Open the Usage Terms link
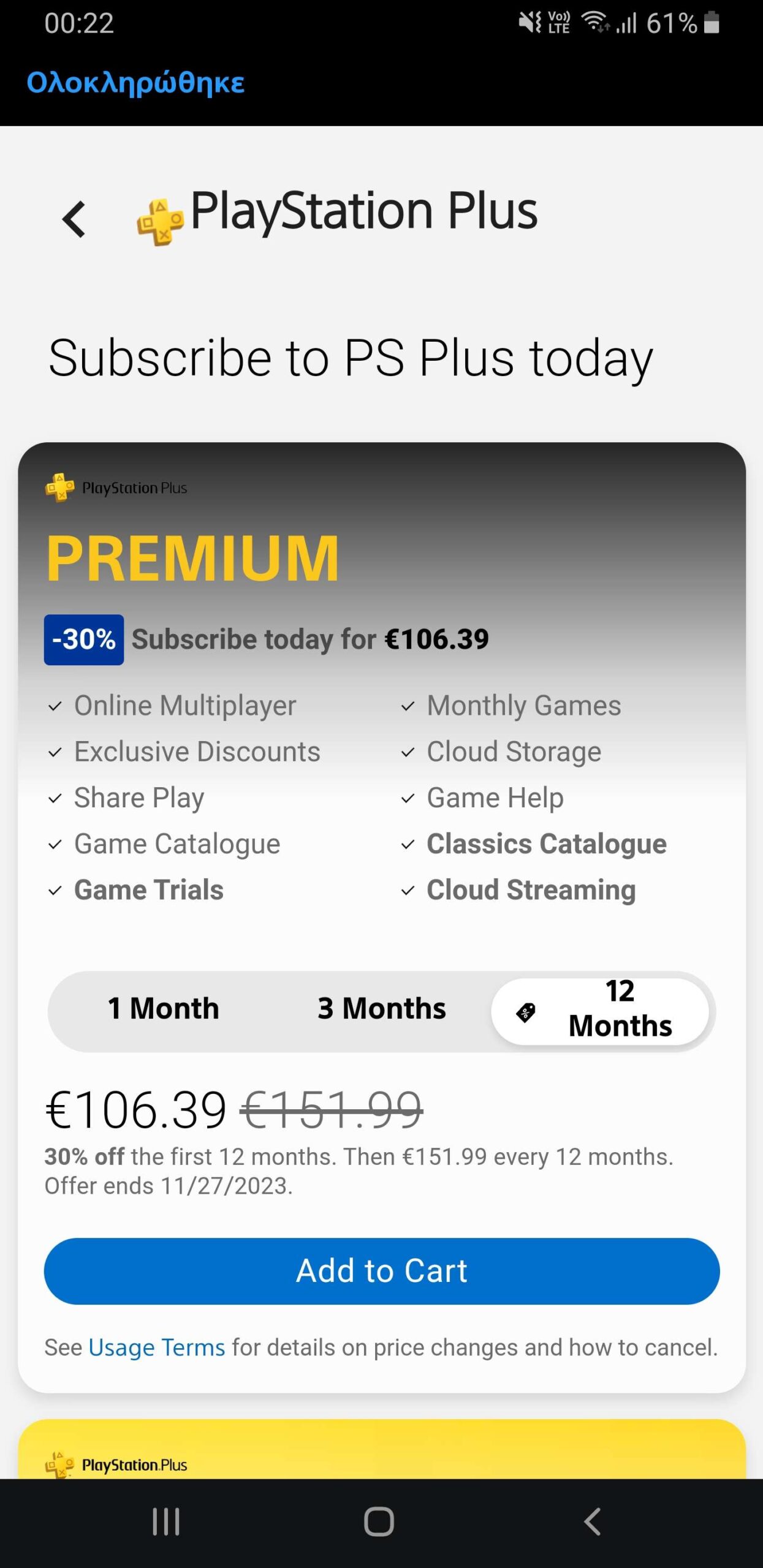Screen dimensions: 763x1568 (x=157, y=1347)
